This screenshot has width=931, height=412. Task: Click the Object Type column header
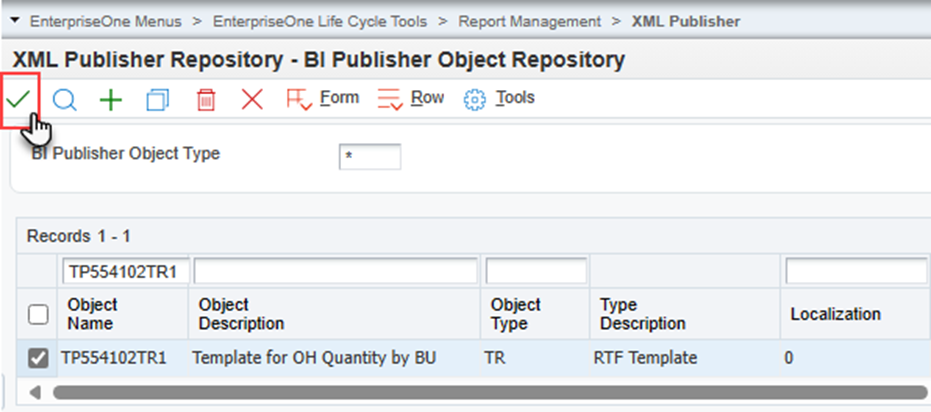(x=515, y=314)
